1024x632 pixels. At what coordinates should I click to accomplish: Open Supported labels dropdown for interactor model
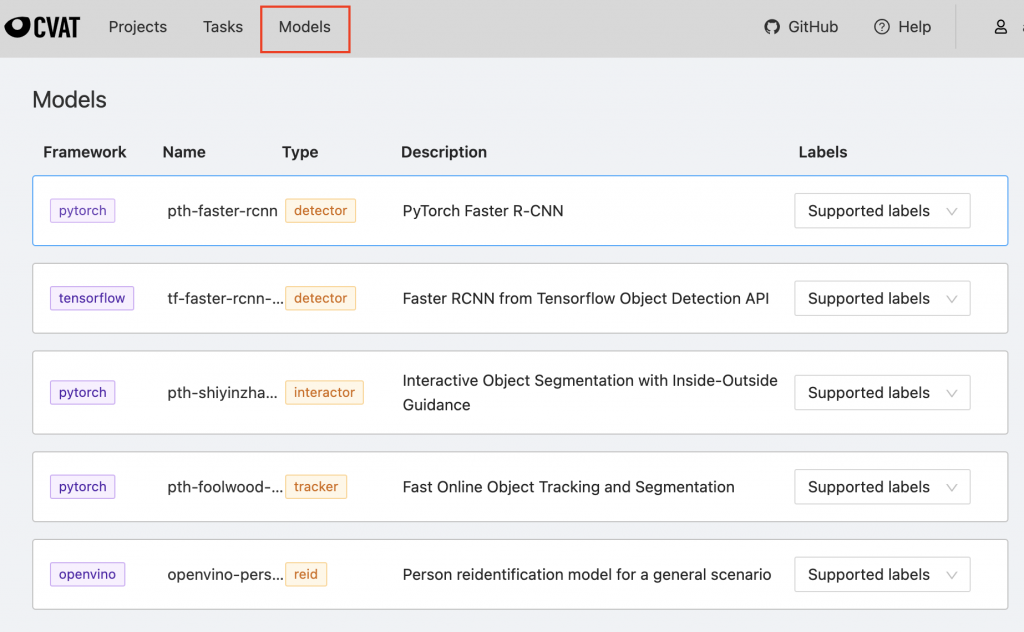(x=881, y=393)
